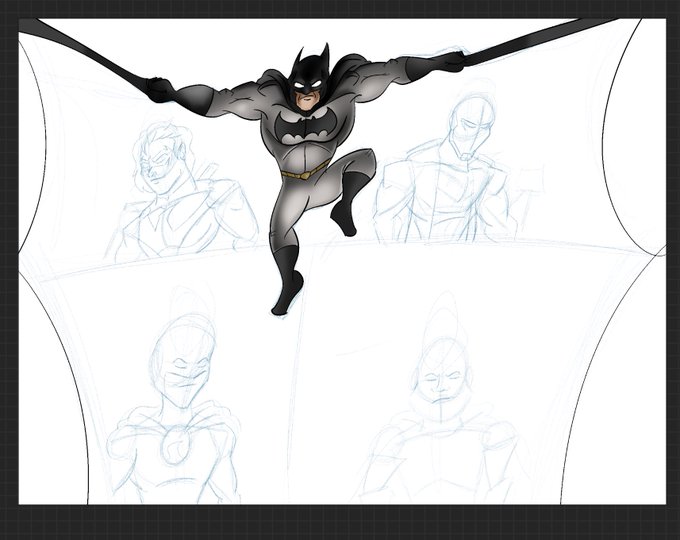This screenshot has width=680, height=540.
Task: Click the round chest emblem on the sketched figure
Action: (177, 443)
